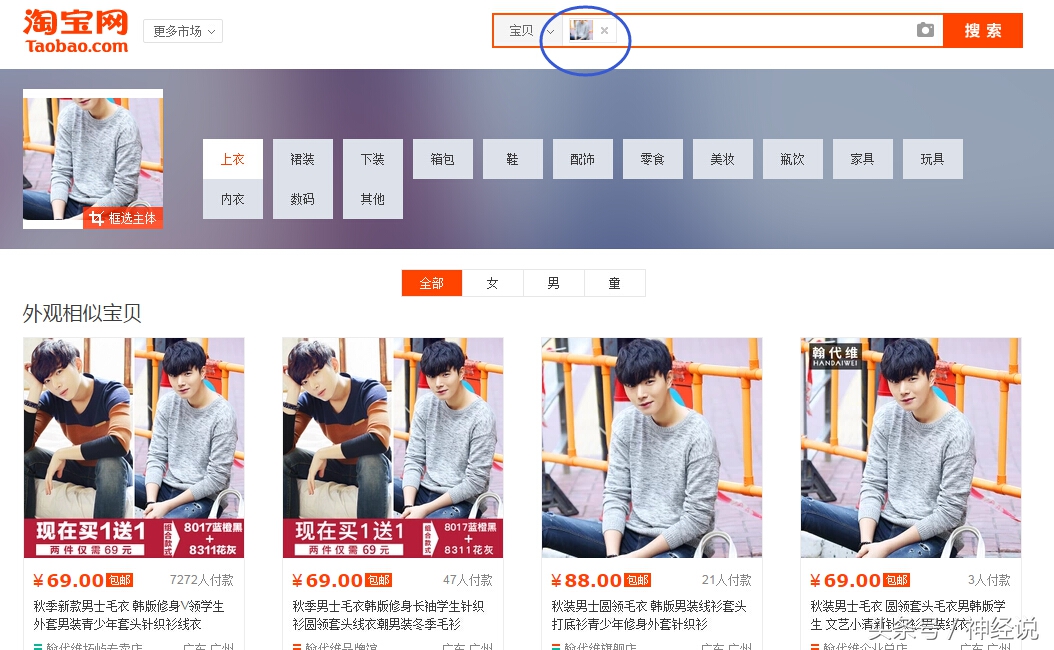Open the 全部 results filter
This screenshot has width=1054, height=650.
pyautogui.click(x=431, y=283)
